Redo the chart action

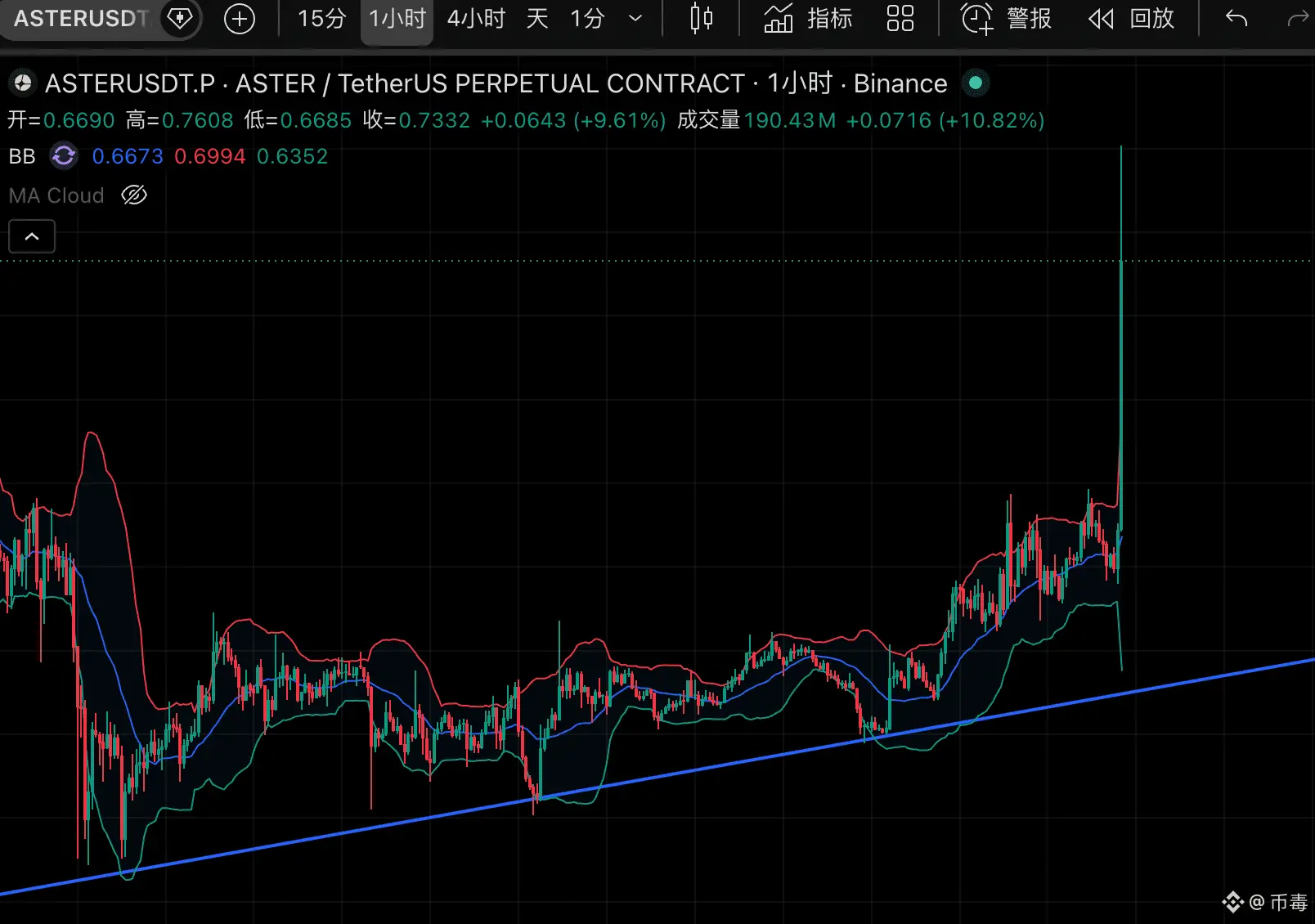(x=1299, y=18)
